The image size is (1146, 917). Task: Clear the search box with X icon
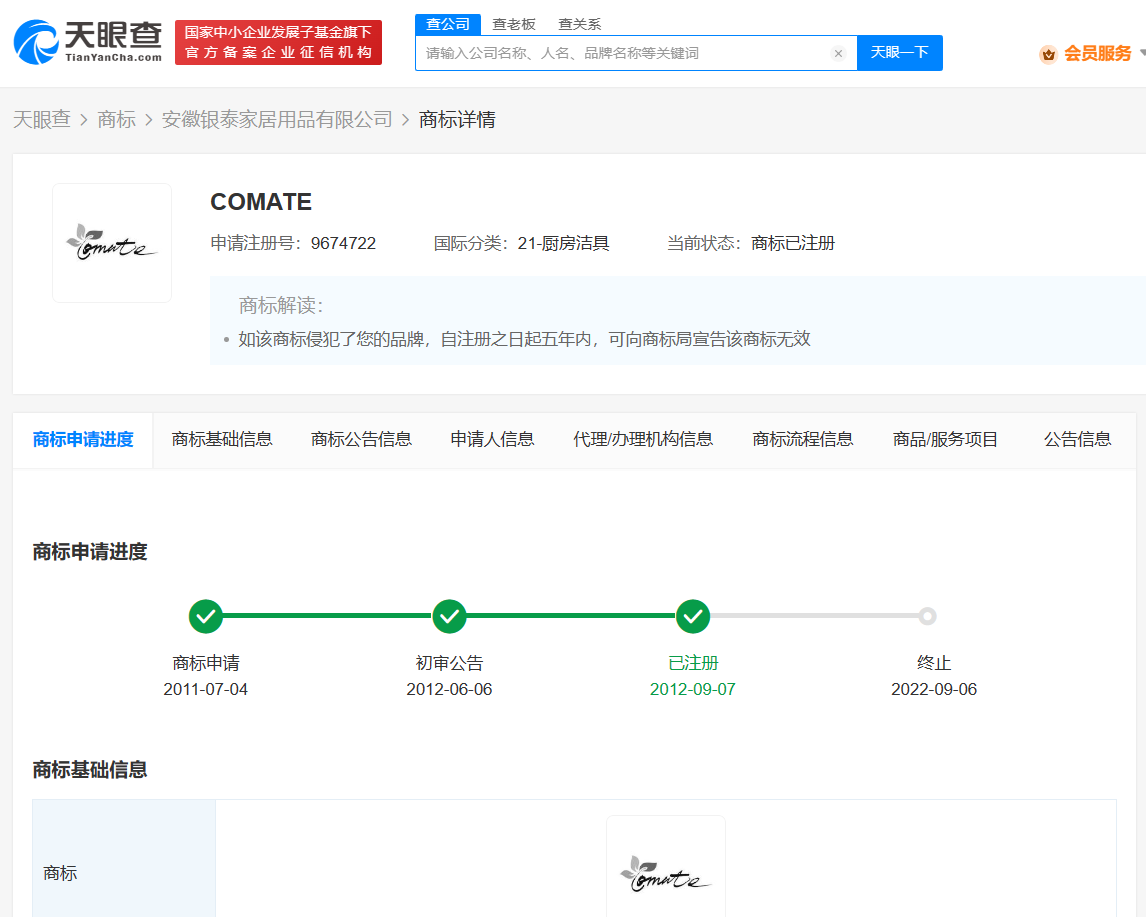pyautogui.click(x=838, y=53)
